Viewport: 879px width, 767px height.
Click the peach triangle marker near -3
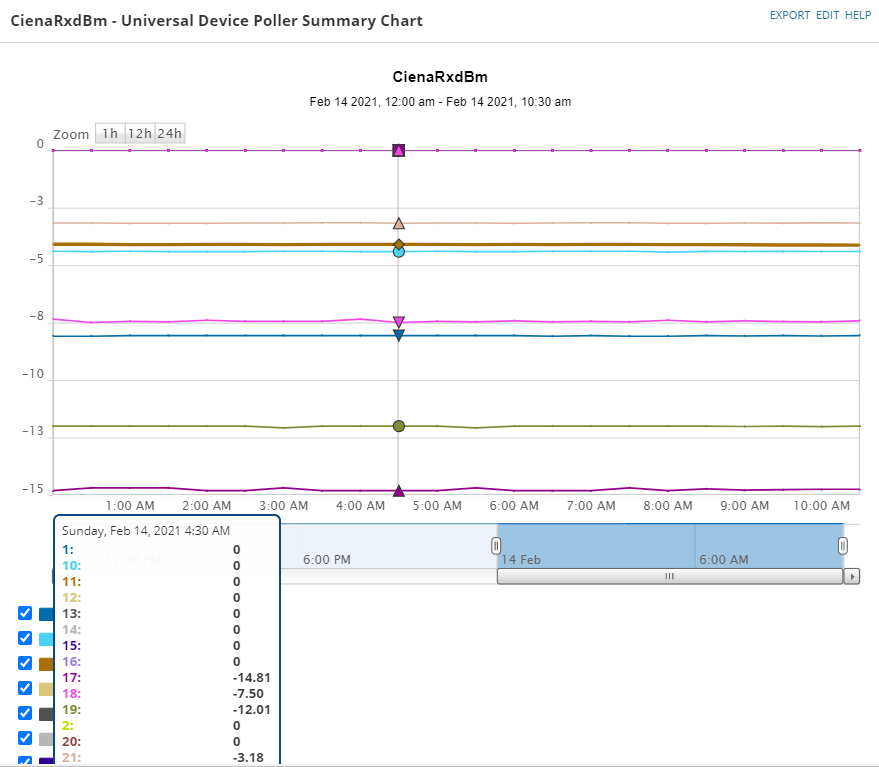[399, 224]
